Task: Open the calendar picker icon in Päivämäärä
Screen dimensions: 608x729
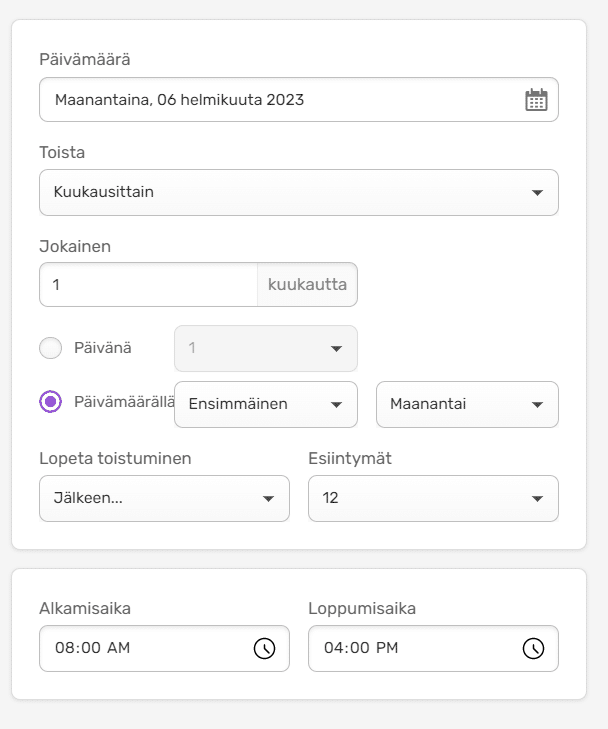Action: 536,100
